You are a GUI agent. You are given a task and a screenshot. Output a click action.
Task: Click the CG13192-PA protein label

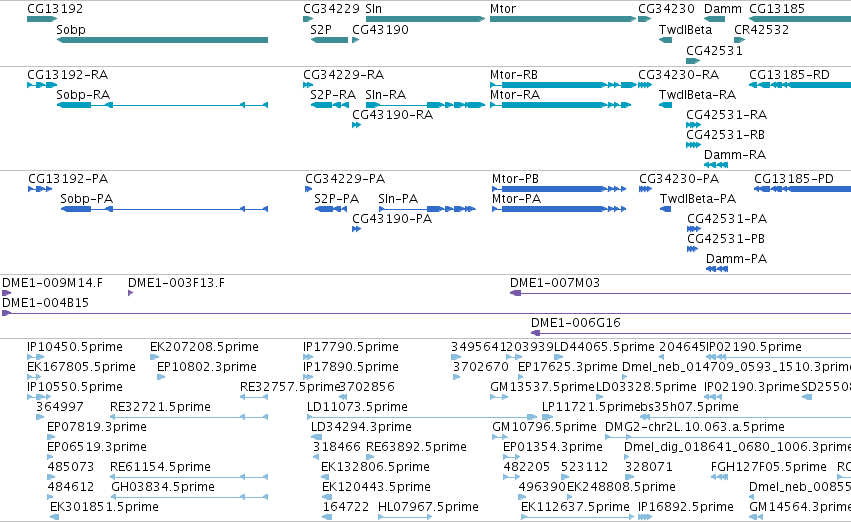click(68, 179)
